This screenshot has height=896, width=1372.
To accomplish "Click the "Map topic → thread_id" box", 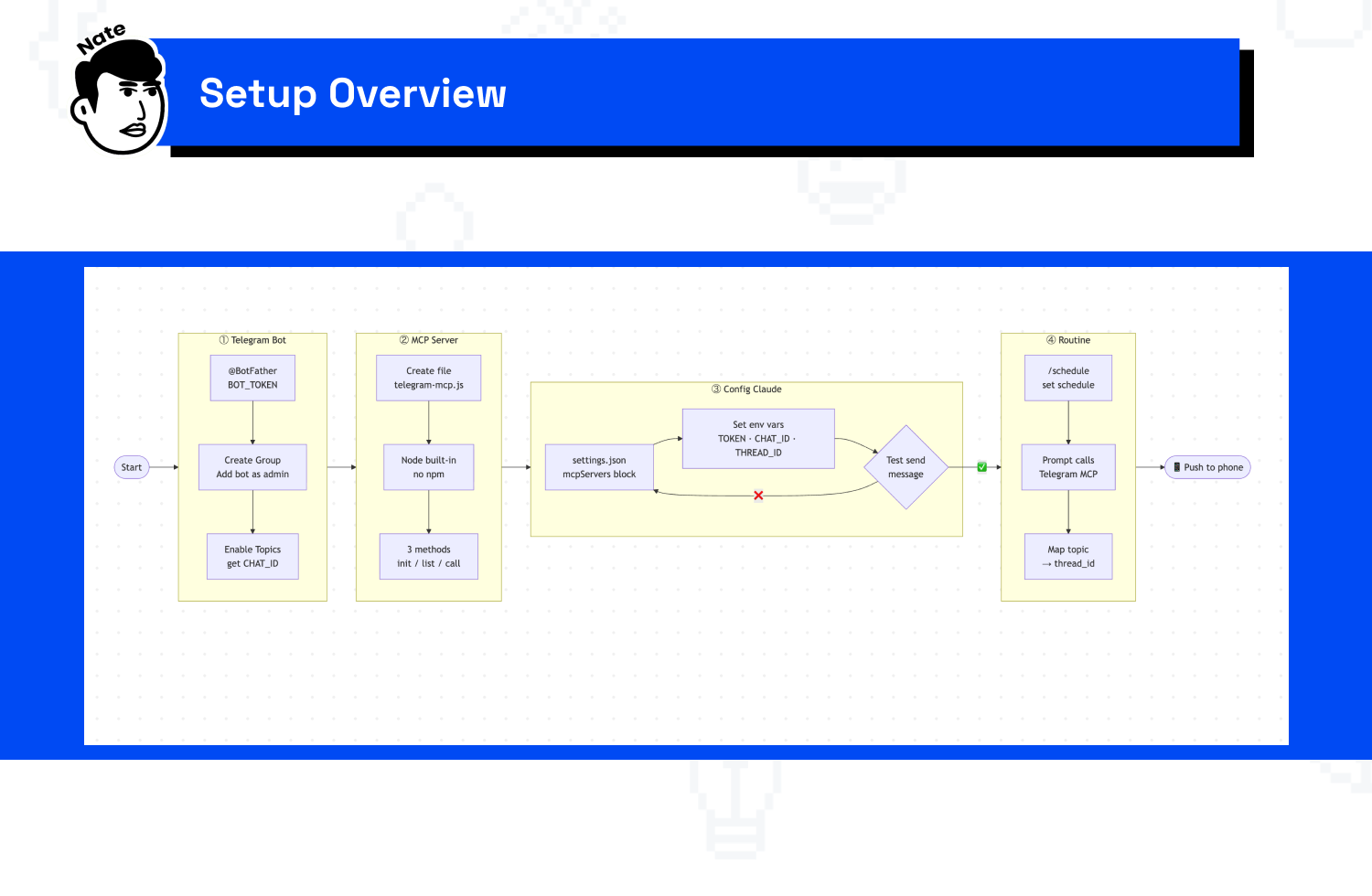I will [1068, 557].
